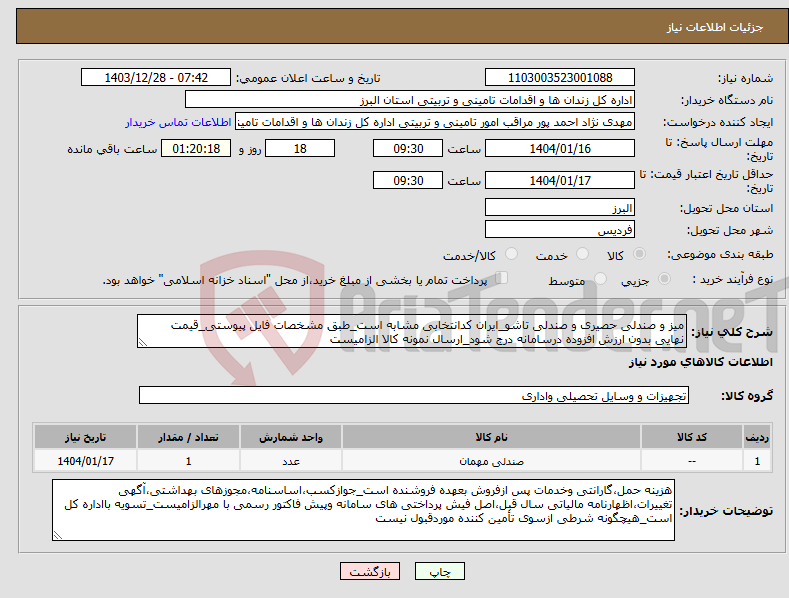Click the چاپ (print) button
Screen dimensions: 789x598
(x=439, y=572)
